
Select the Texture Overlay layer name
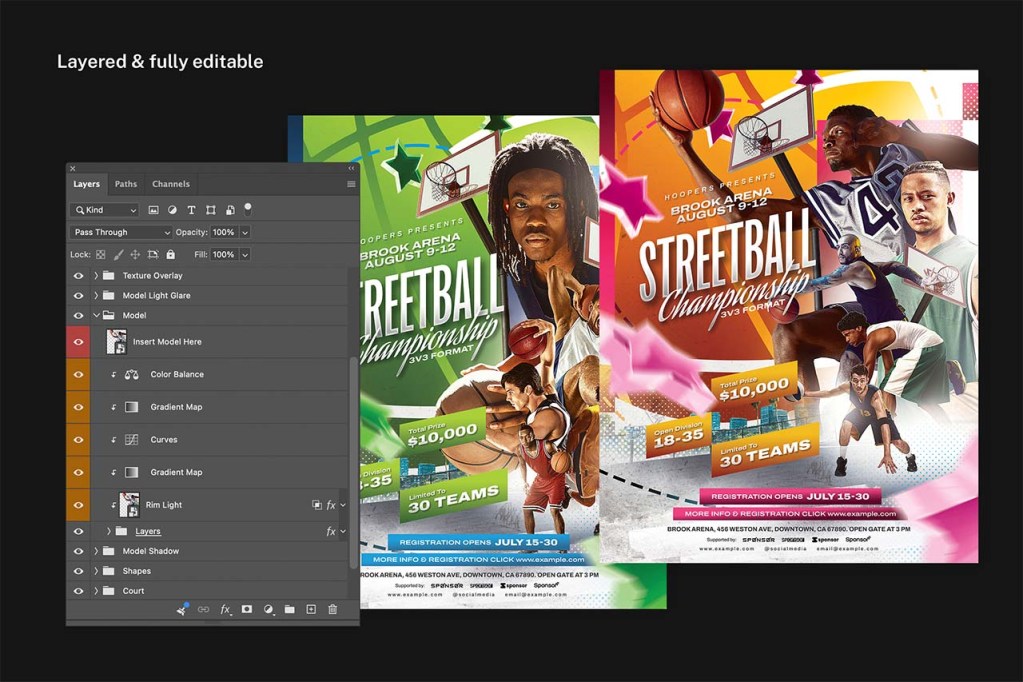(x=153, y=276)
